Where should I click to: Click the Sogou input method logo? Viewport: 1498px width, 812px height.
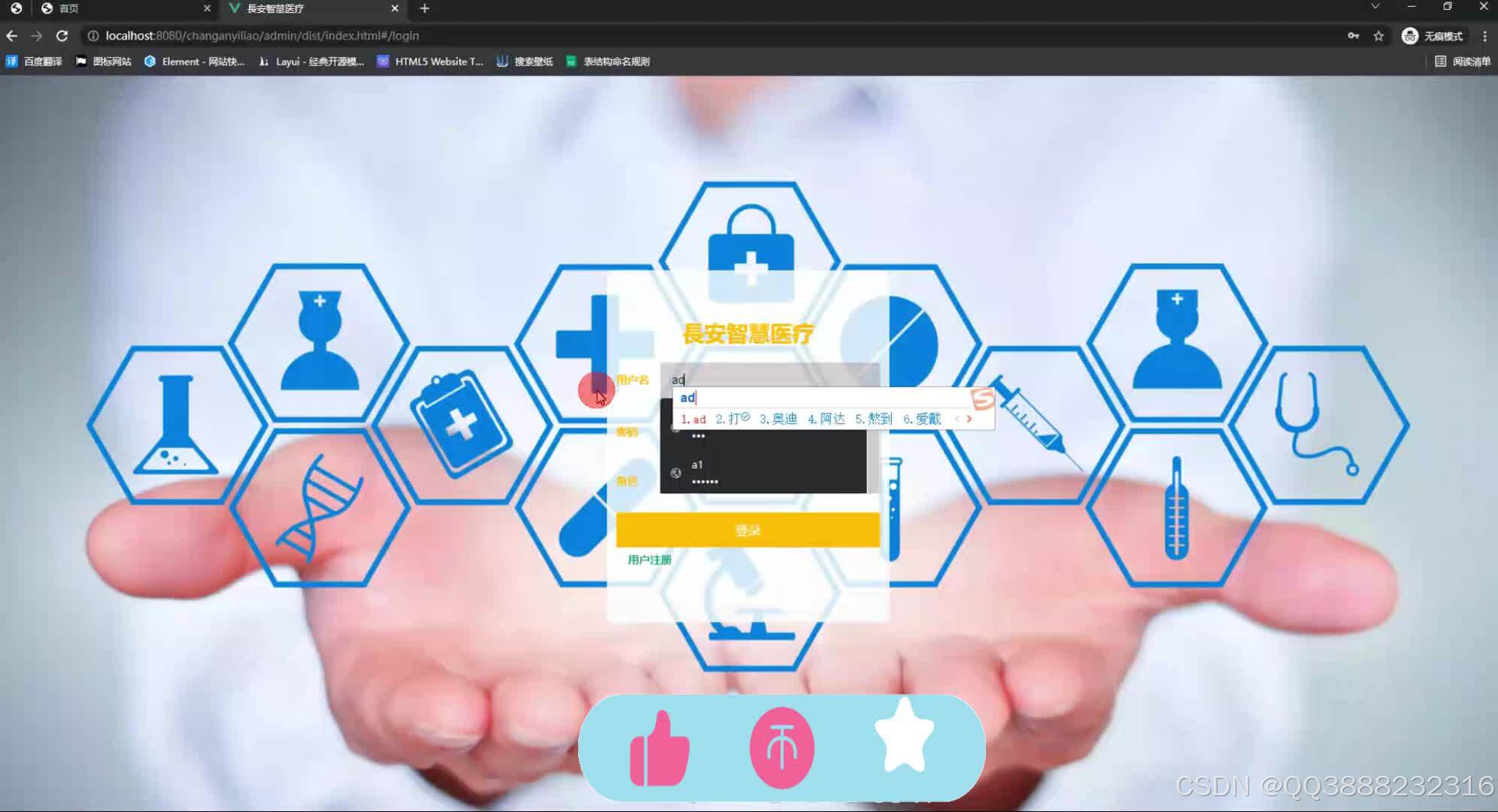[x=982, y=399]
